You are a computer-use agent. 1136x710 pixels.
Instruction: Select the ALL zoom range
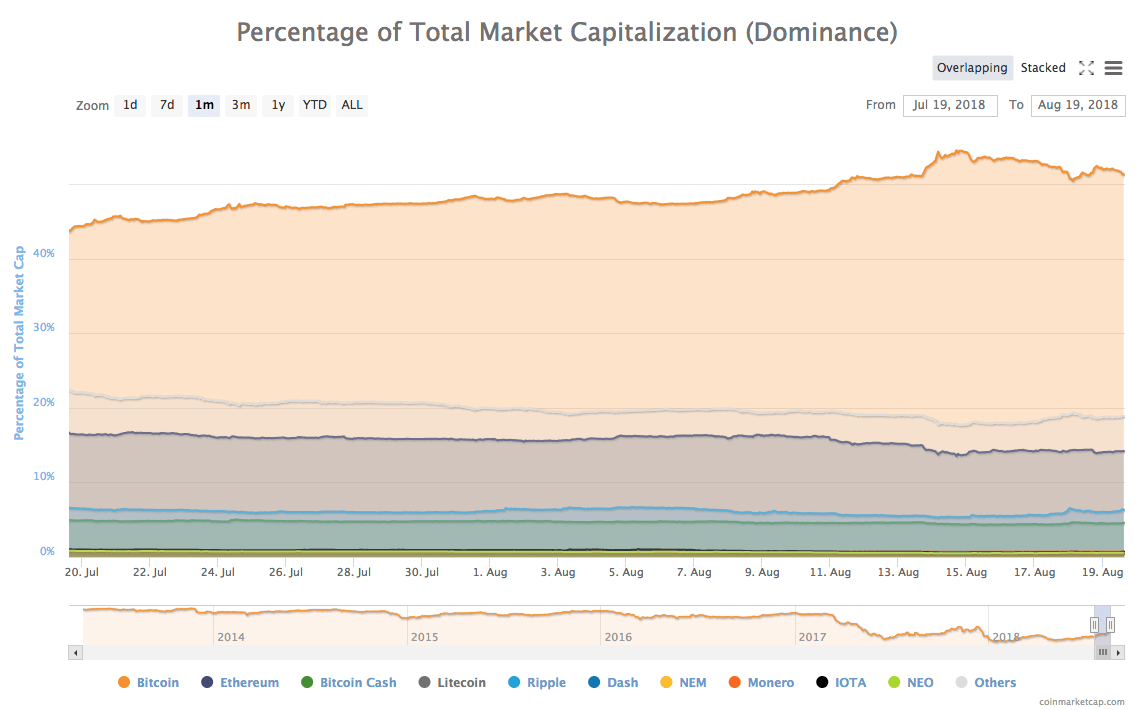(351, 105)
